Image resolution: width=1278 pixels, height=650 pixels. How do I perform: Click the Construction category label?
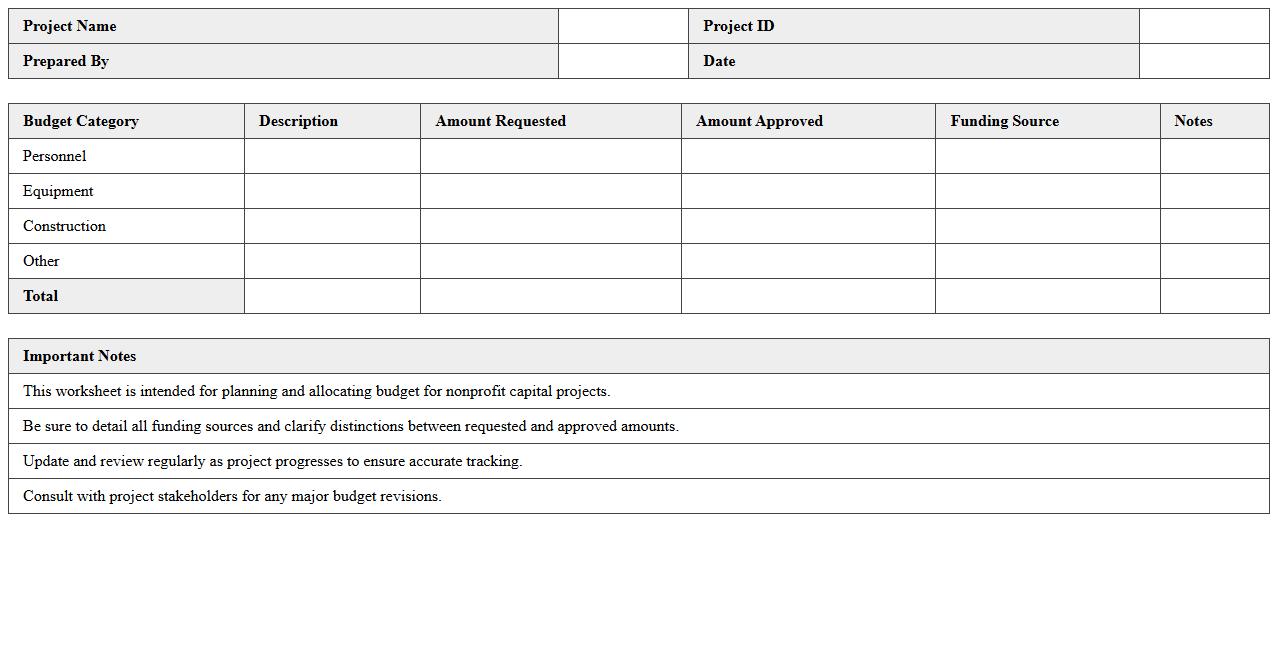64,226
